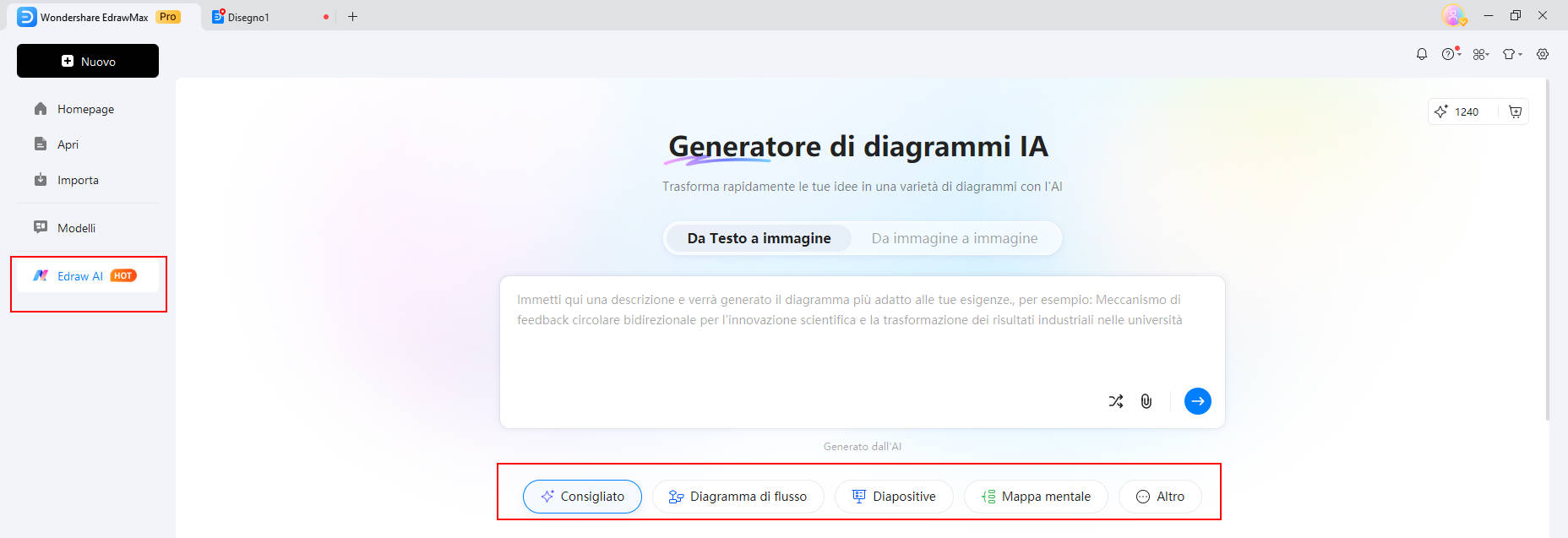1568x538 pixels.
Task: Restore down the EdrawMax window
Action: click(1516, 15)
